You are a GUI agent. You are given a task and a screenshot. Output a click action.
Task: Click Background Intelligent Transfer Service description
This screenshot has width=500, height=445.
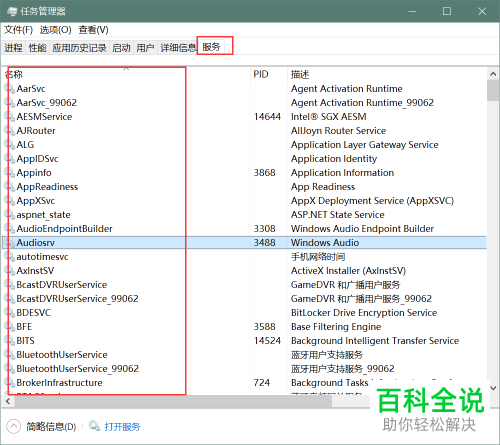point(375,341)
